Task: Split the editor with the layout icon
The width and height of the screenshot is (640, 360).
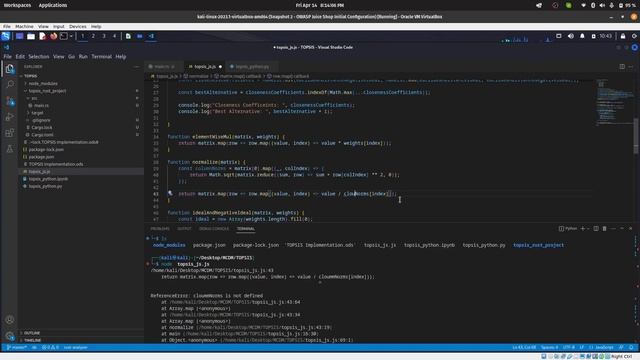Action: click(x=622, y=67)
